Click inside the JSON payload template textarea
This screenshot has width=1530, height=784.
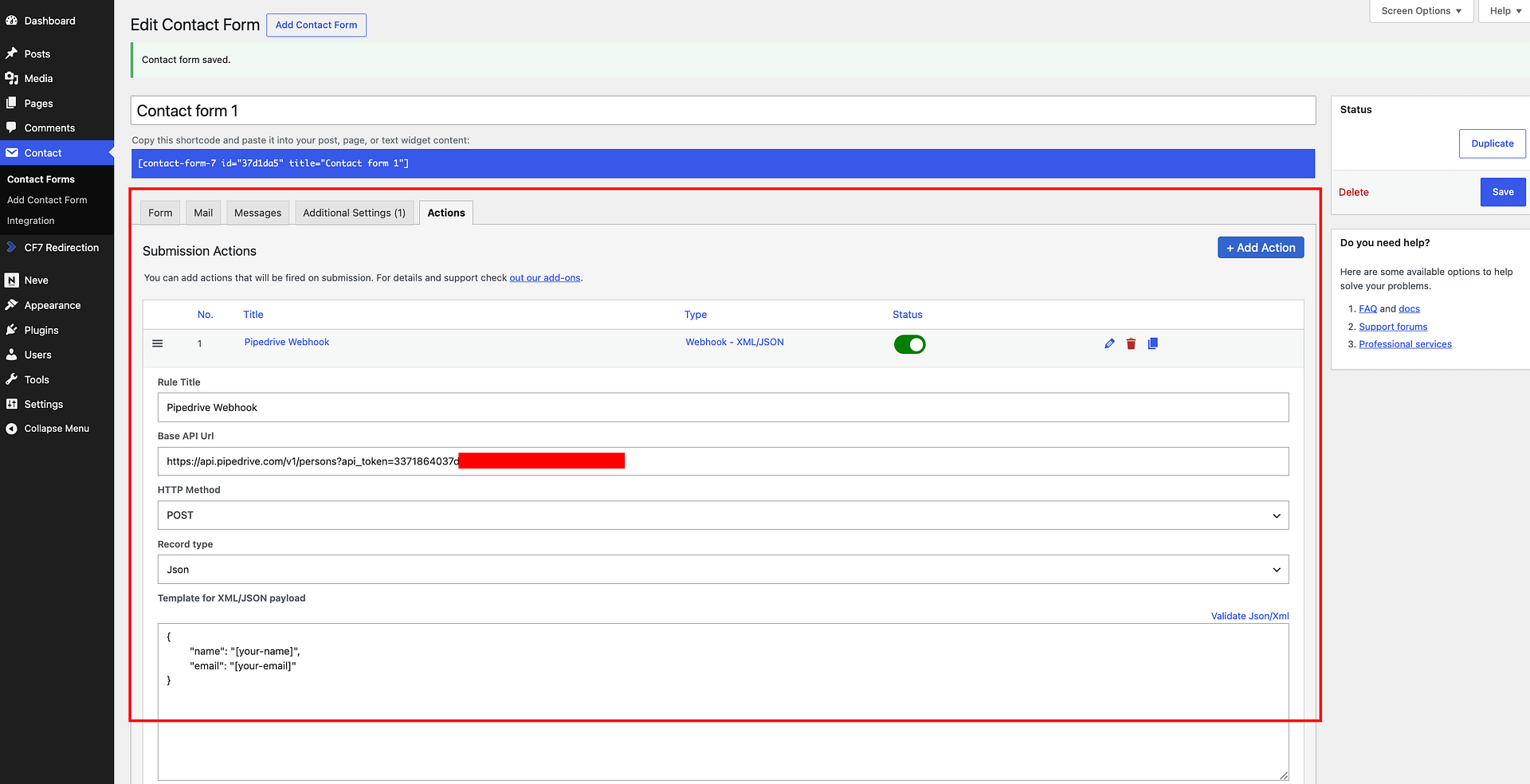723,701
